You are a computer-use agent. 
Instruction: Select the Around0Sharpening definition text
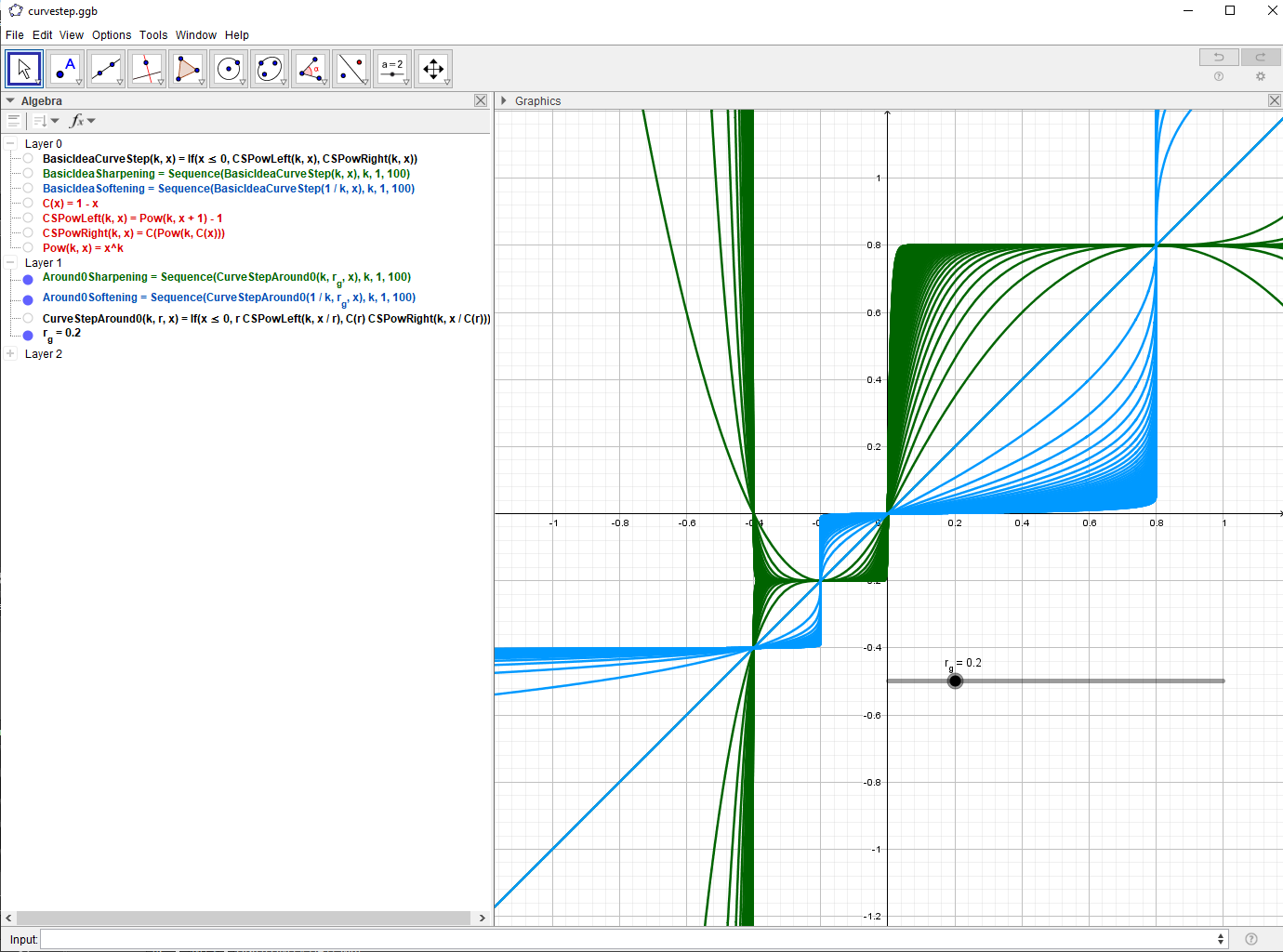click(227, 278)
